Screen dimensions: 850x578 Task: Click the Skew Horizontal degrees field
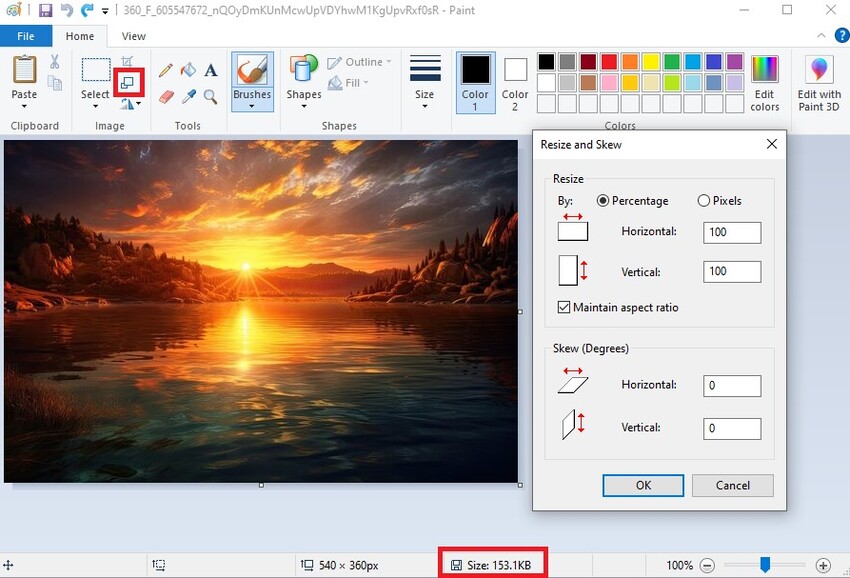tap(732, 386)
